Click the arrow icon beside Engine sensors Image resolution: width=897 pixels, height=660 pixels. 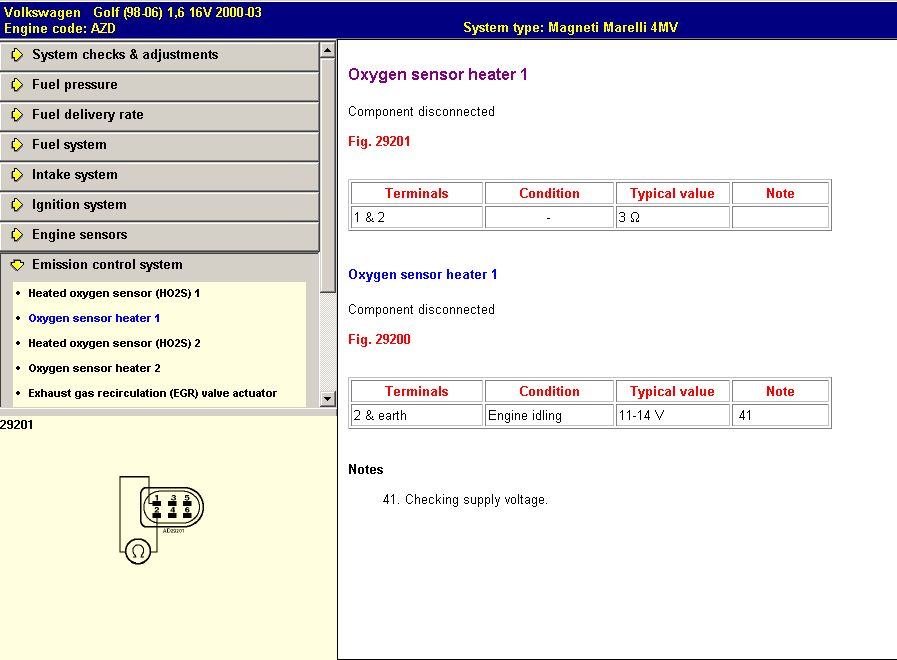pos(17,235)
